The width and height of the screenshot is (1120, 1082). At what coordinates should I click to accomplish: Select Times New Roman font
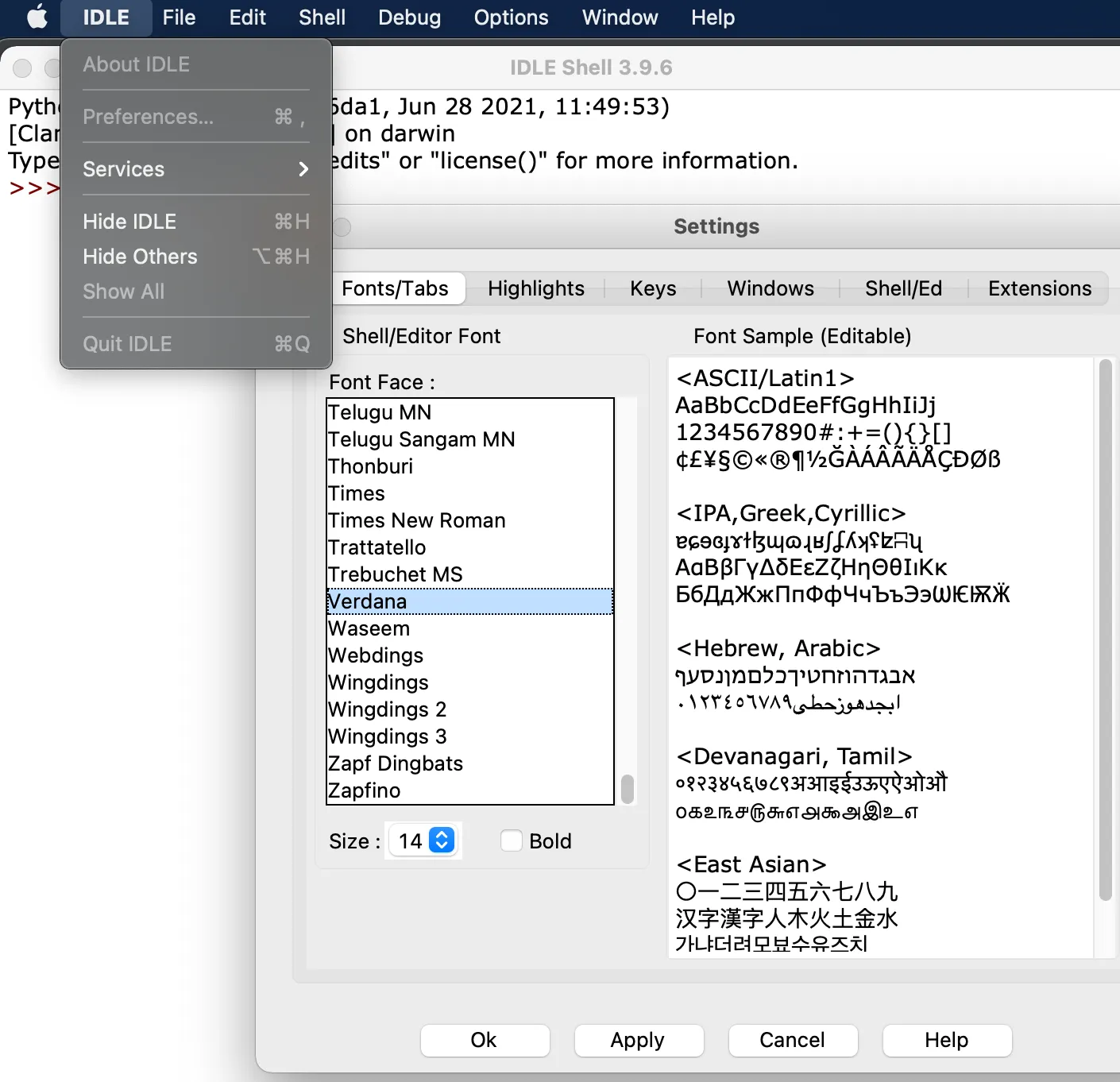(x=470, y=520)
